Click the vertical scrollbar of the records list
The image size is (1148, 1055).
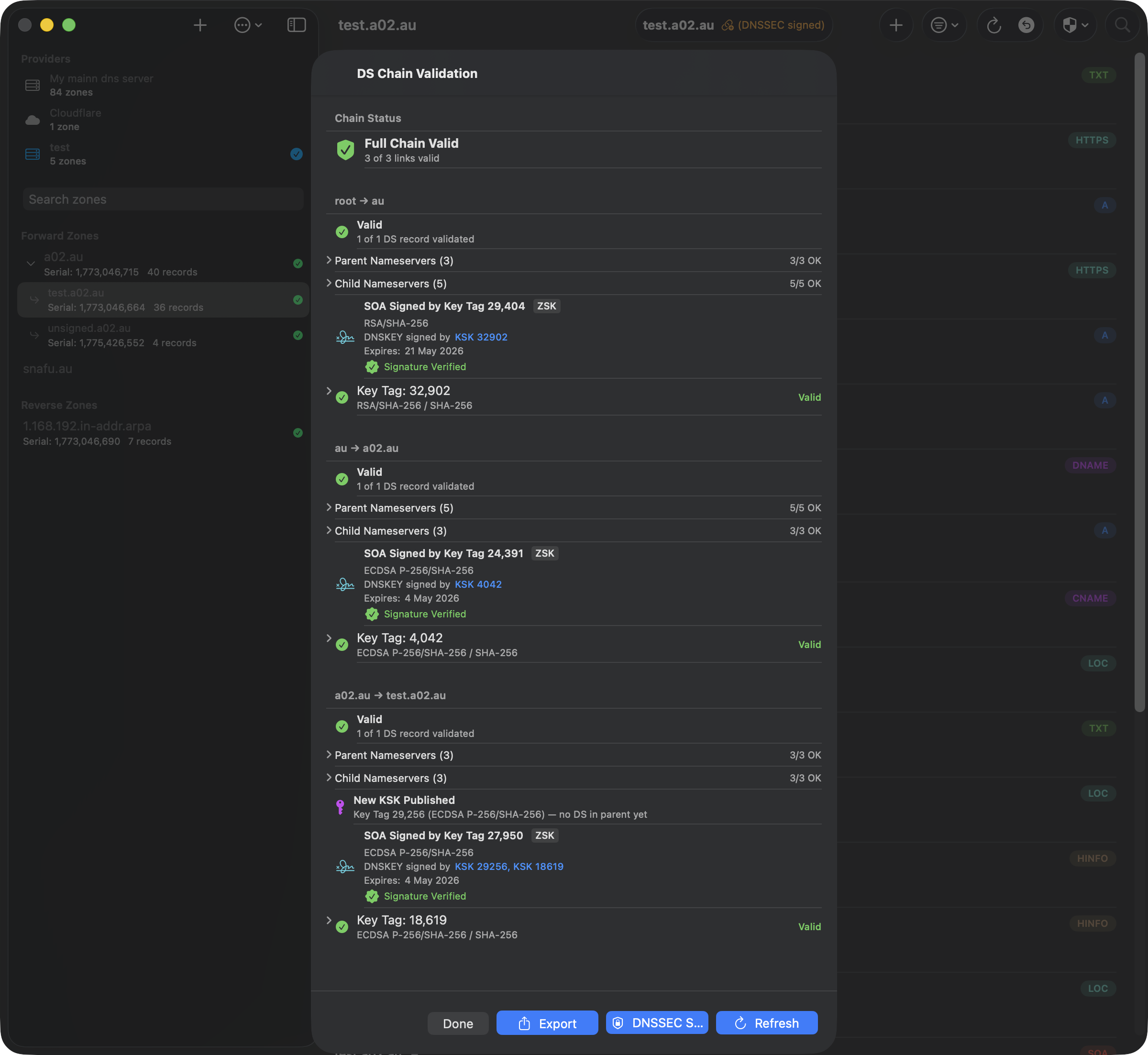point(1139,383)
